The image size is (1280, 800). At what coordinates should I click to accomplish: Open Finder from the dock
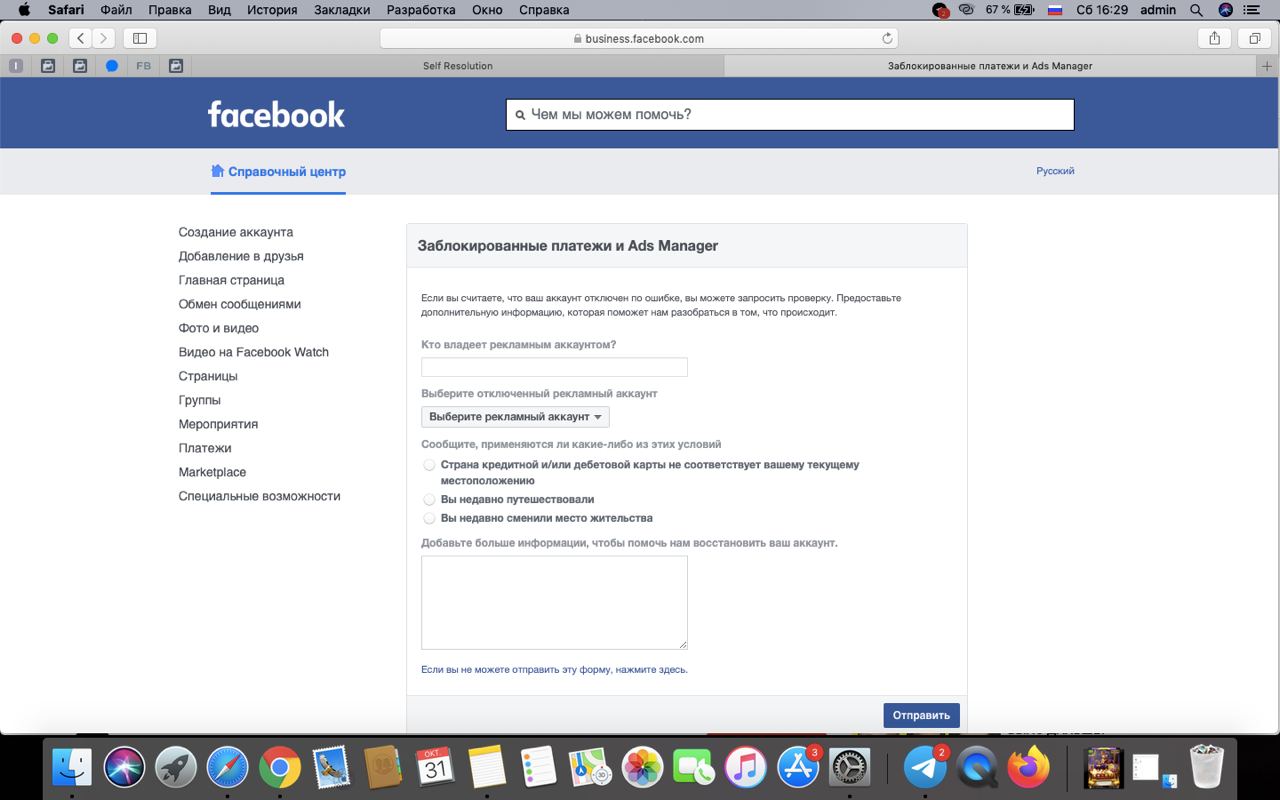[72, 768]
